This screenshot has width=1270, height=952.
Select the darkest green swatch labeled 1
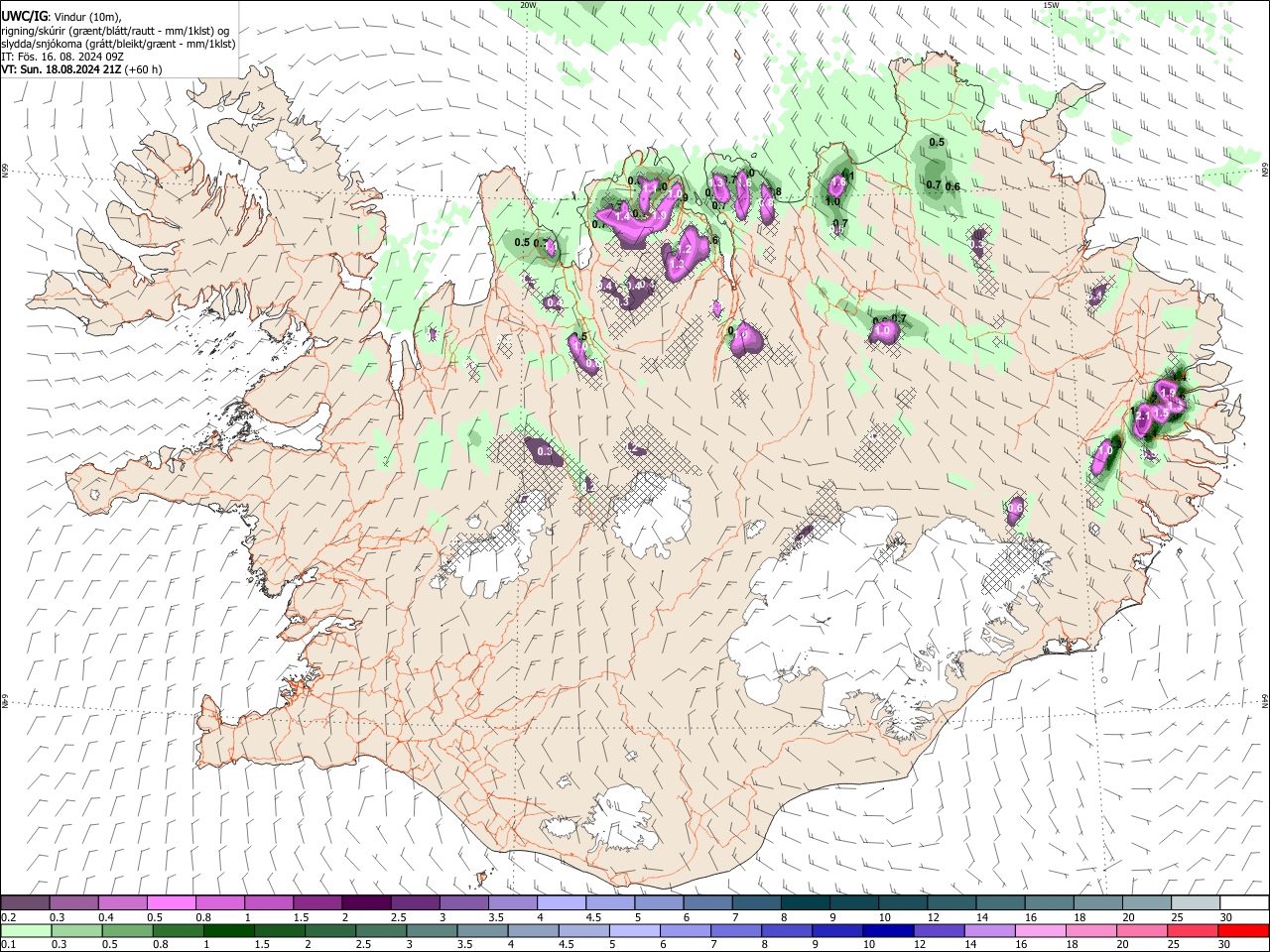(x=228, y=930)
